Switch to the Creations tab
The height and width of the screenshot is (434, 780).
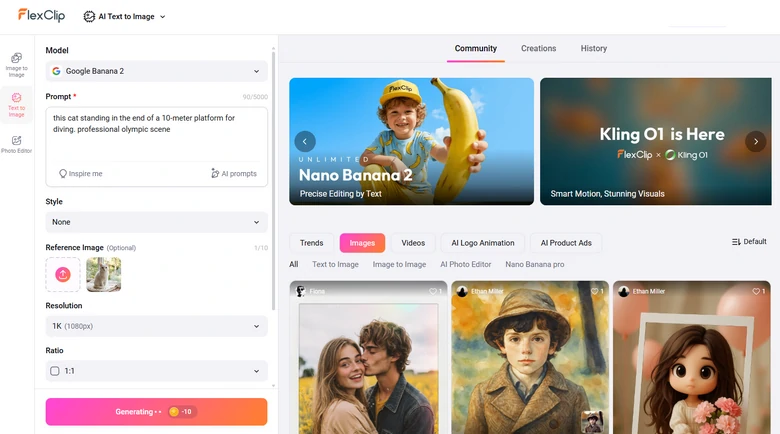click(538, 48)
